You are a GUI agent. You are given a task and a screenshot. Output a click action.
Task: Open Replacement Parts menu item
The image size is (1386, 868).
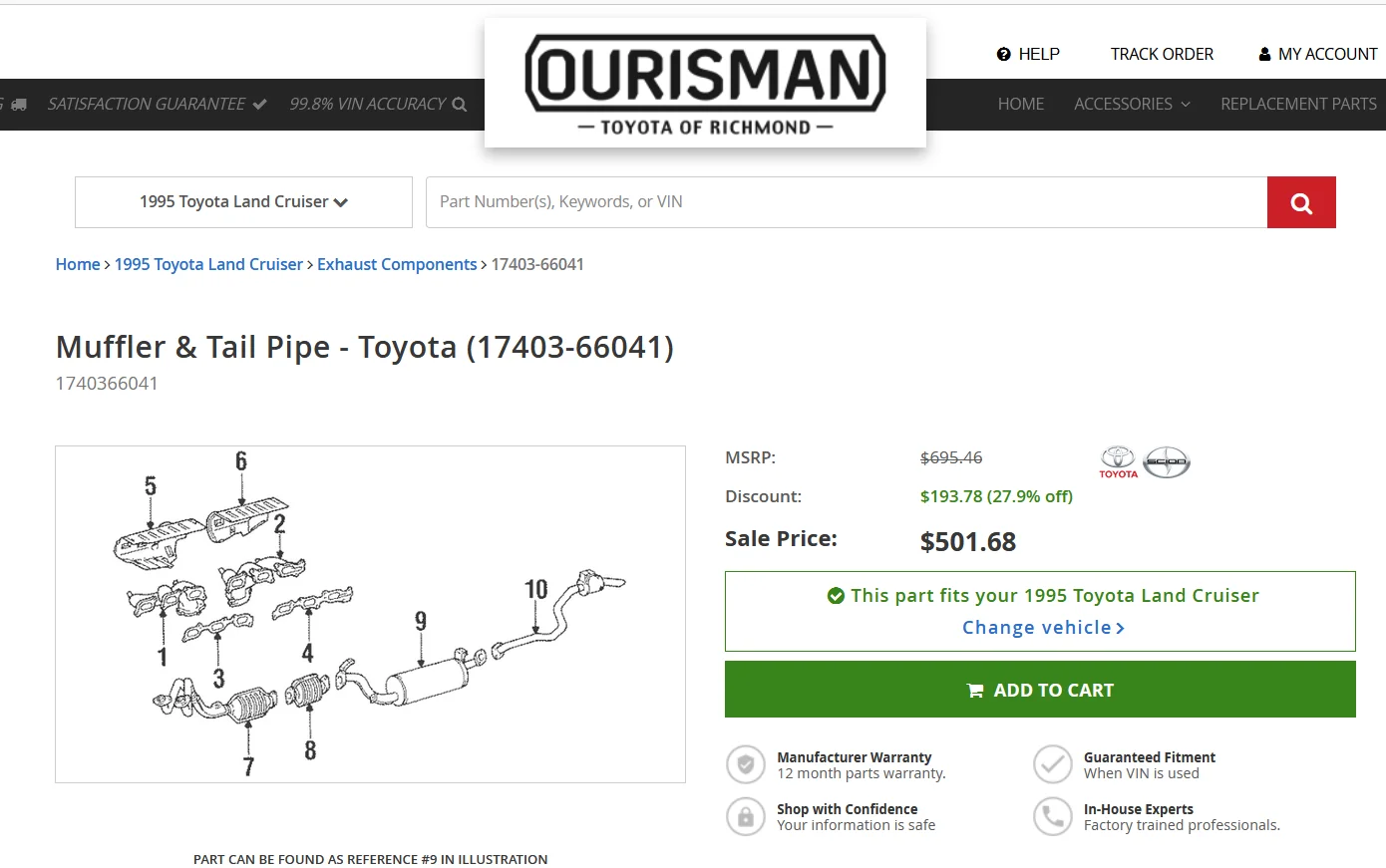coord(1298,104)
